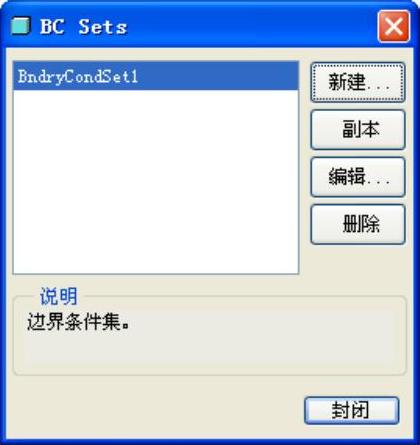420x445 pixels.
Task: Delete the highlighted BndryCondSet1 entry
Action: [x=358, y=224]
